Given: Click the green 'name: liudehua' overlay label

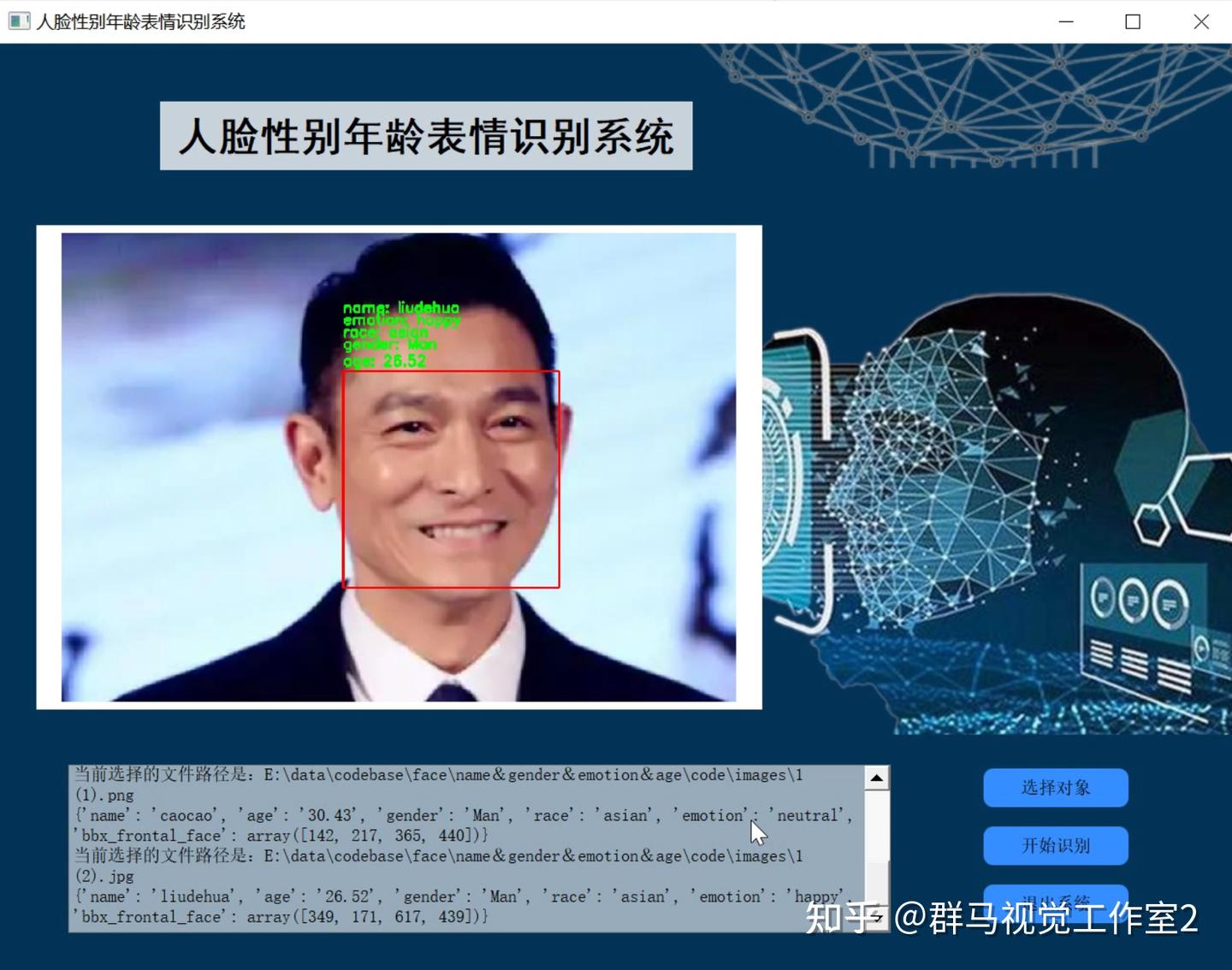Looking at the screenshot, I should (401, 307).
